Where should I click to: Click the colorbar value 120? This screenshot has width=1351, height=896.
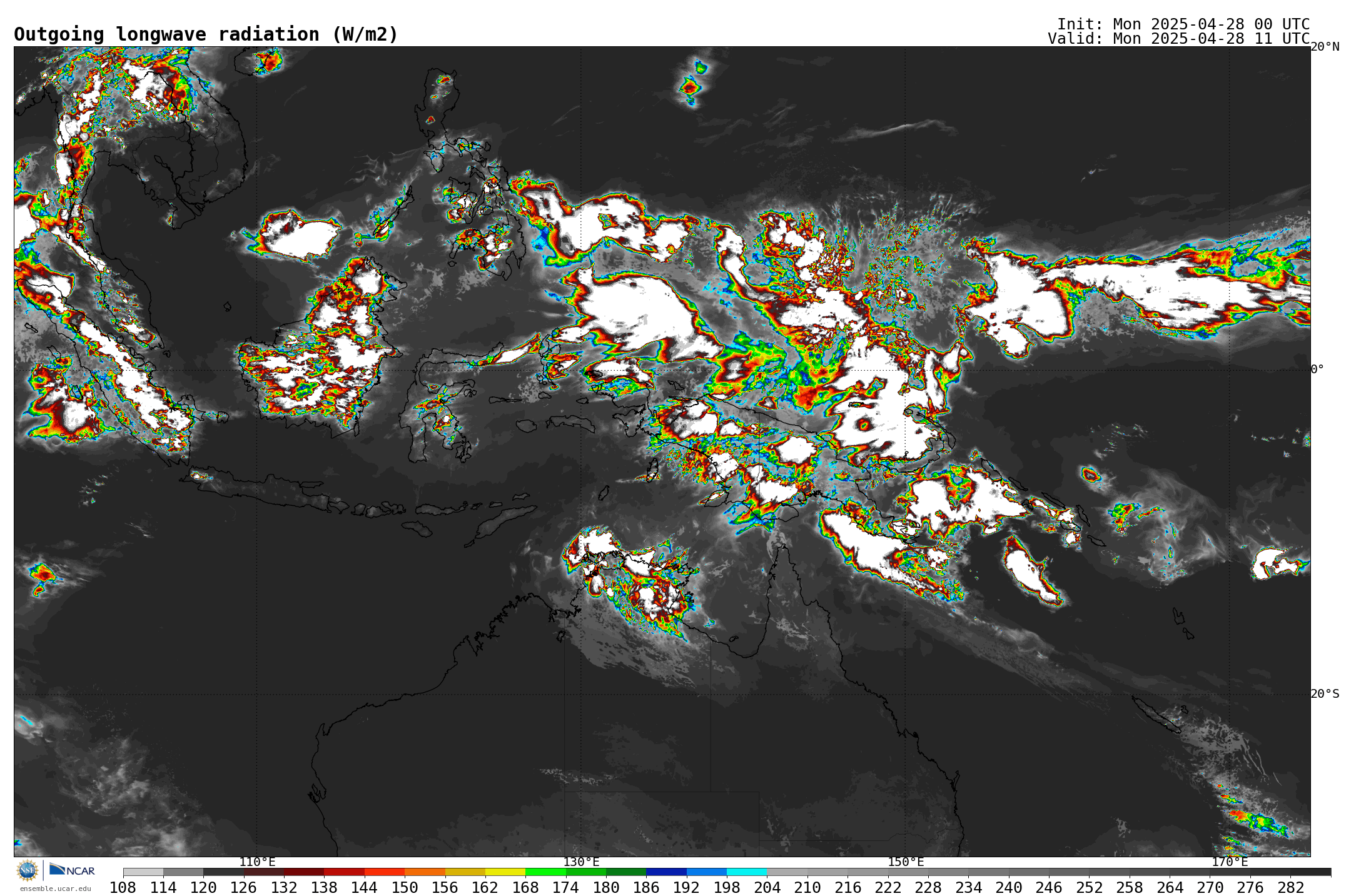[203, 887]
